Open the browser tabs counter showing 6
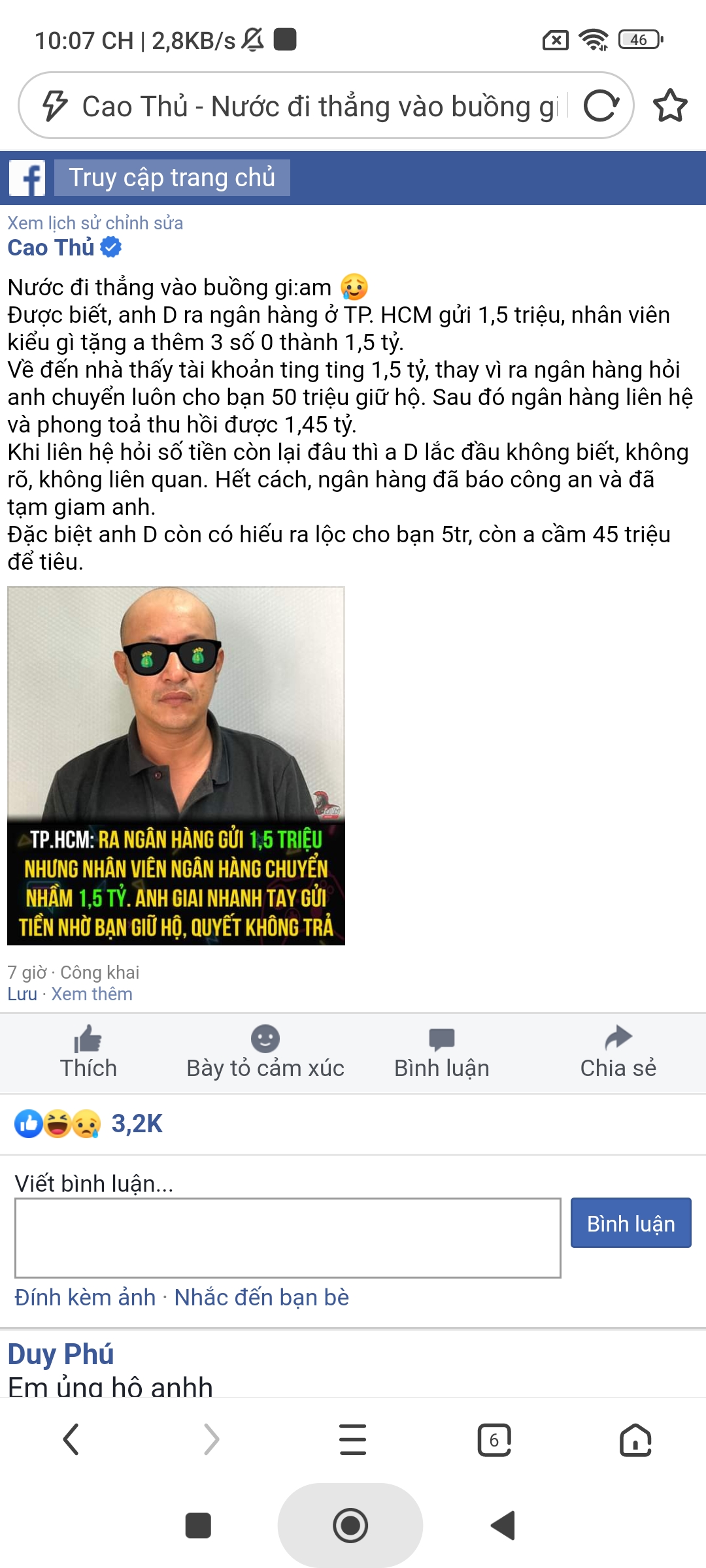 494,1439
